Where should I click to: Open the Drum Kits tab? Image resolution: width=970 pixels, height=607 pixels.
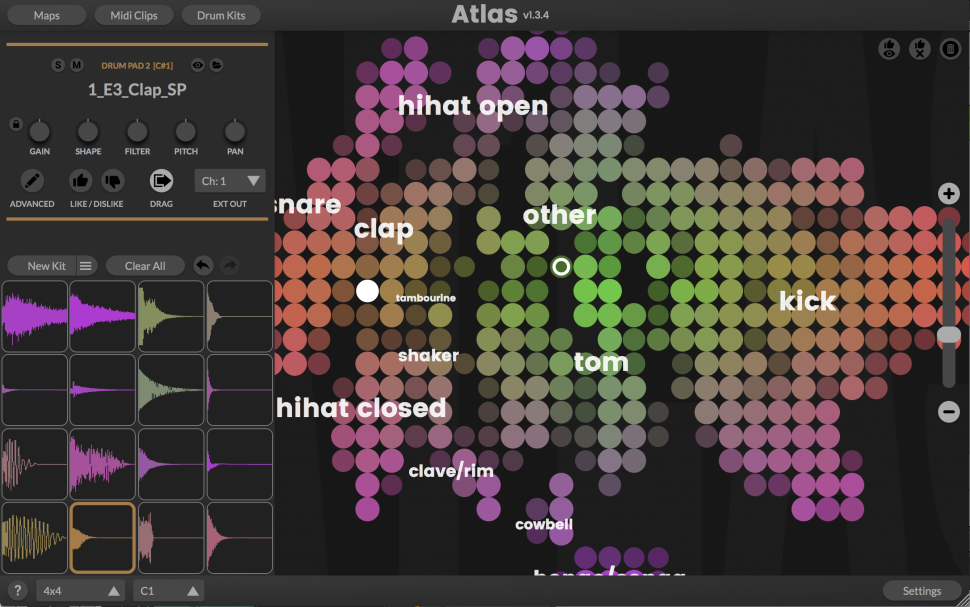click(221, 15)
